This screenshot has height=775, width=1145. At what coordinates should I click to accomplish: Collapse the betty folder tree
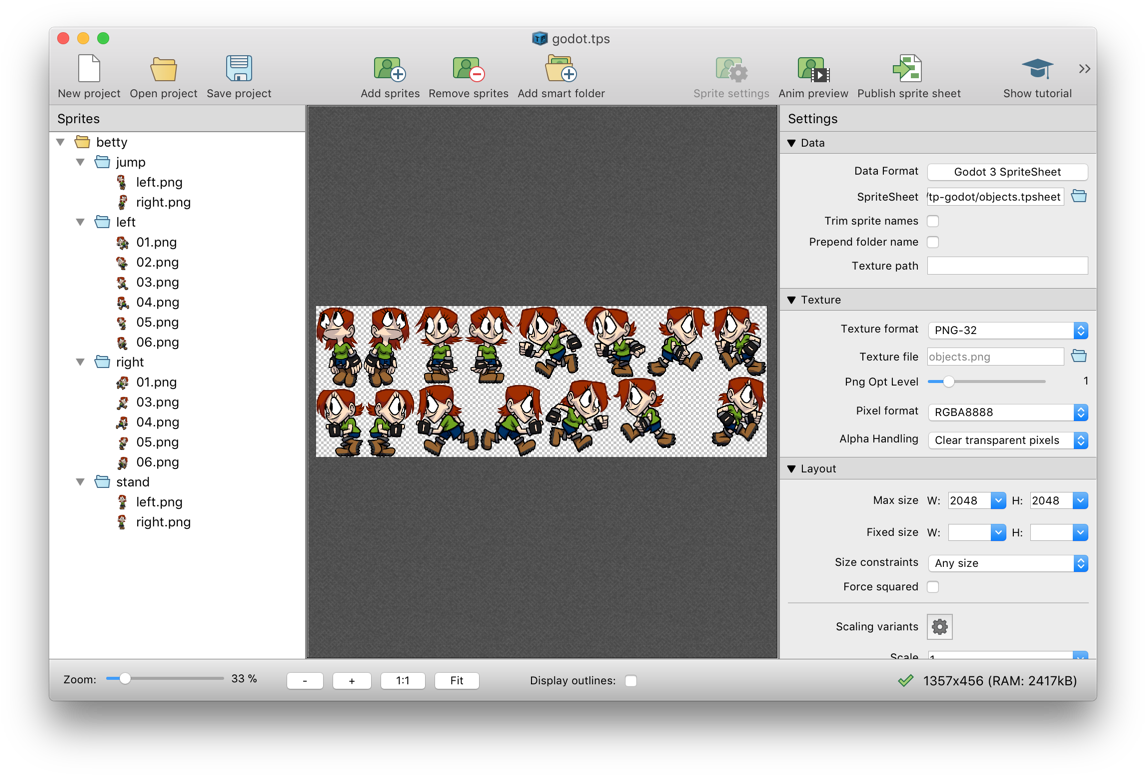[61, 142]
